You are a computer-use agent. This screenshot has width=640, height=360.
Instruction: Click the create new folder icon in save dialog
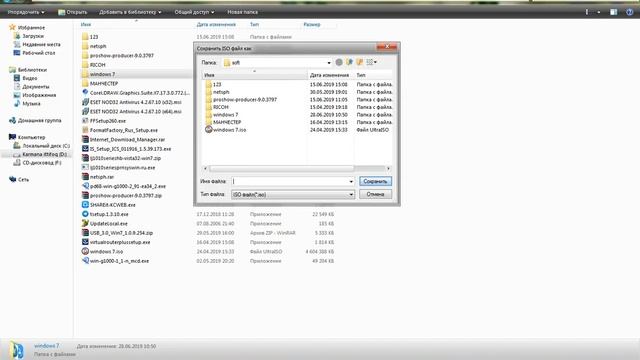pyautogui.click(x=359, y=62)
